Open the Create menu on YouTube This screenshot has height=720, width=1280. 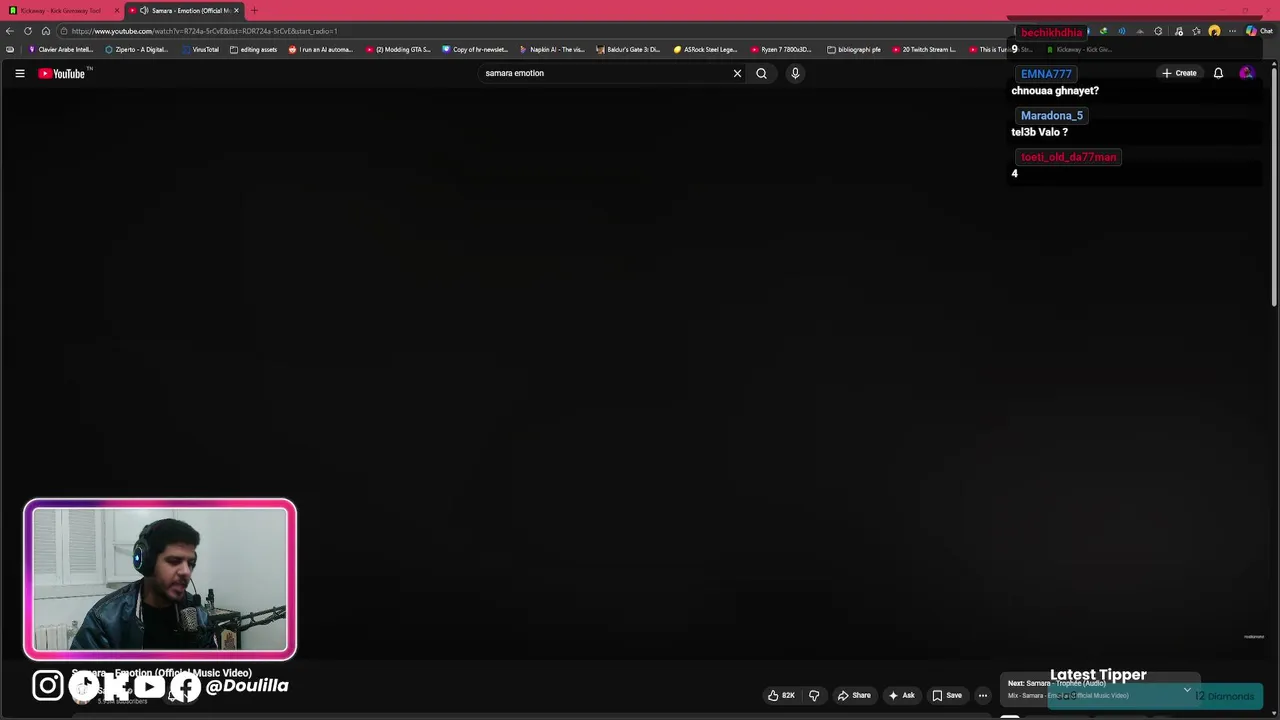[1179, 73]
